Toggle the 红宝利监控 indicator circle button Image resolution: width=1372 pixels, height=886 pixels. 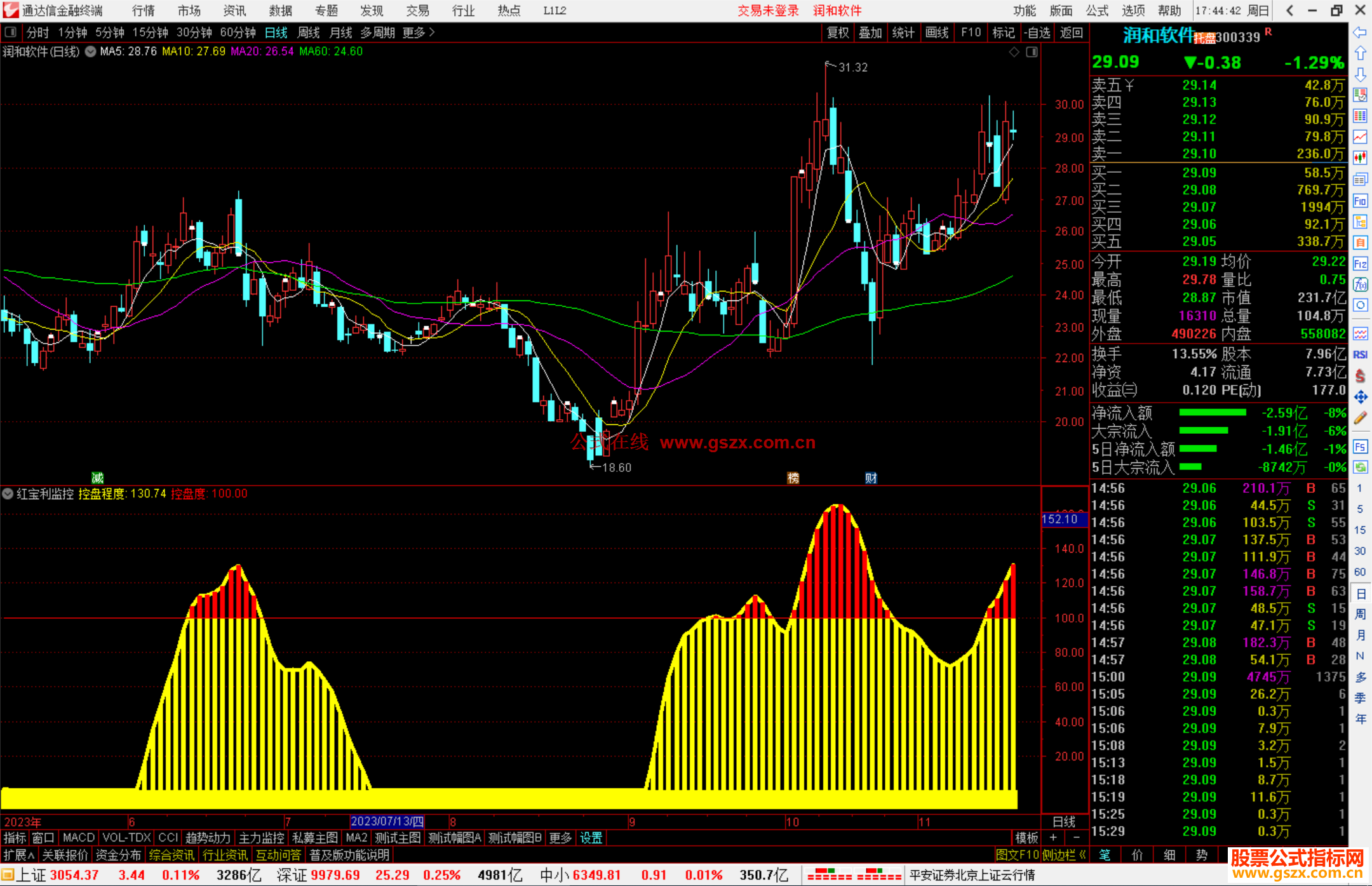(x=8, y=493)
